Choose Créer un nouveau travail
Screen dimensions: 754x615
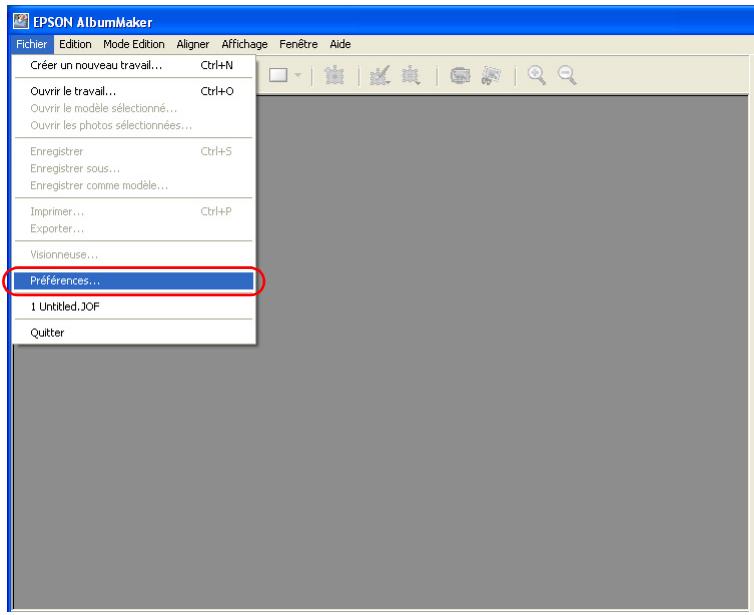134,65
